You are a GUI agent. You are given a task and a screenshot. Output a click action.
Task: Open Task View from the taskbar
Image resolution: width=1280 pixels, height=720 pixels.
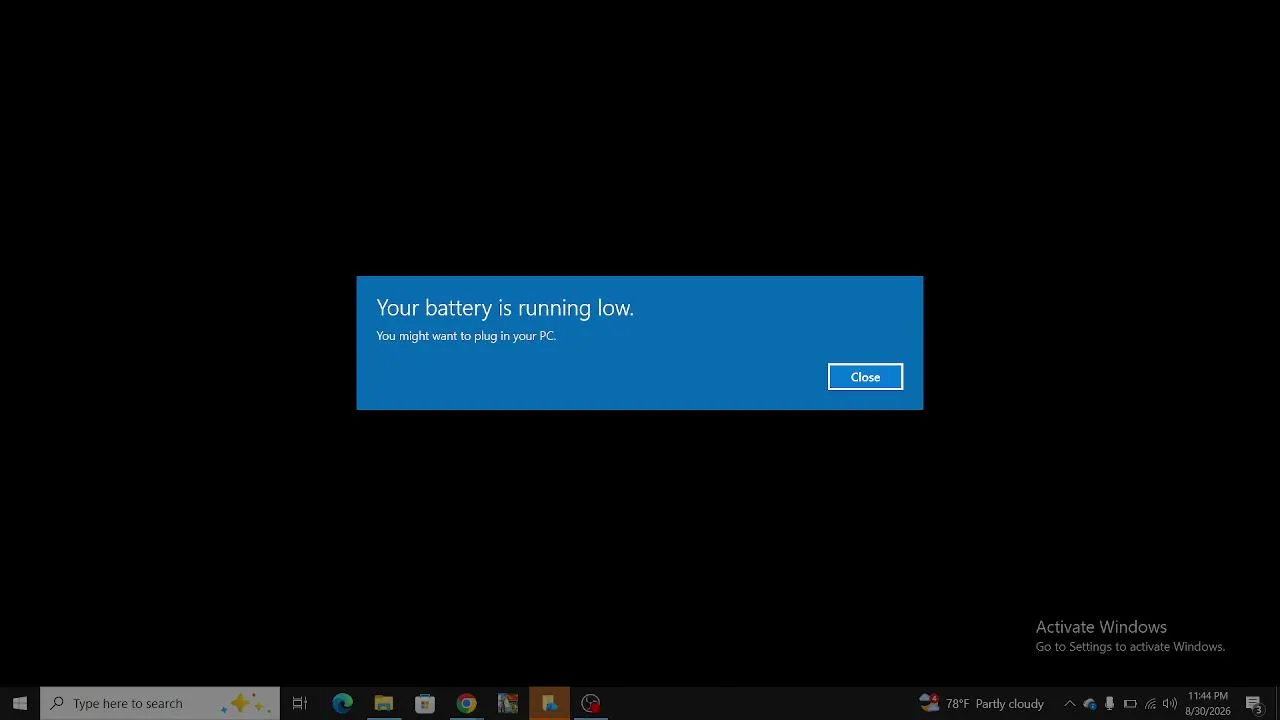point(299,703)
